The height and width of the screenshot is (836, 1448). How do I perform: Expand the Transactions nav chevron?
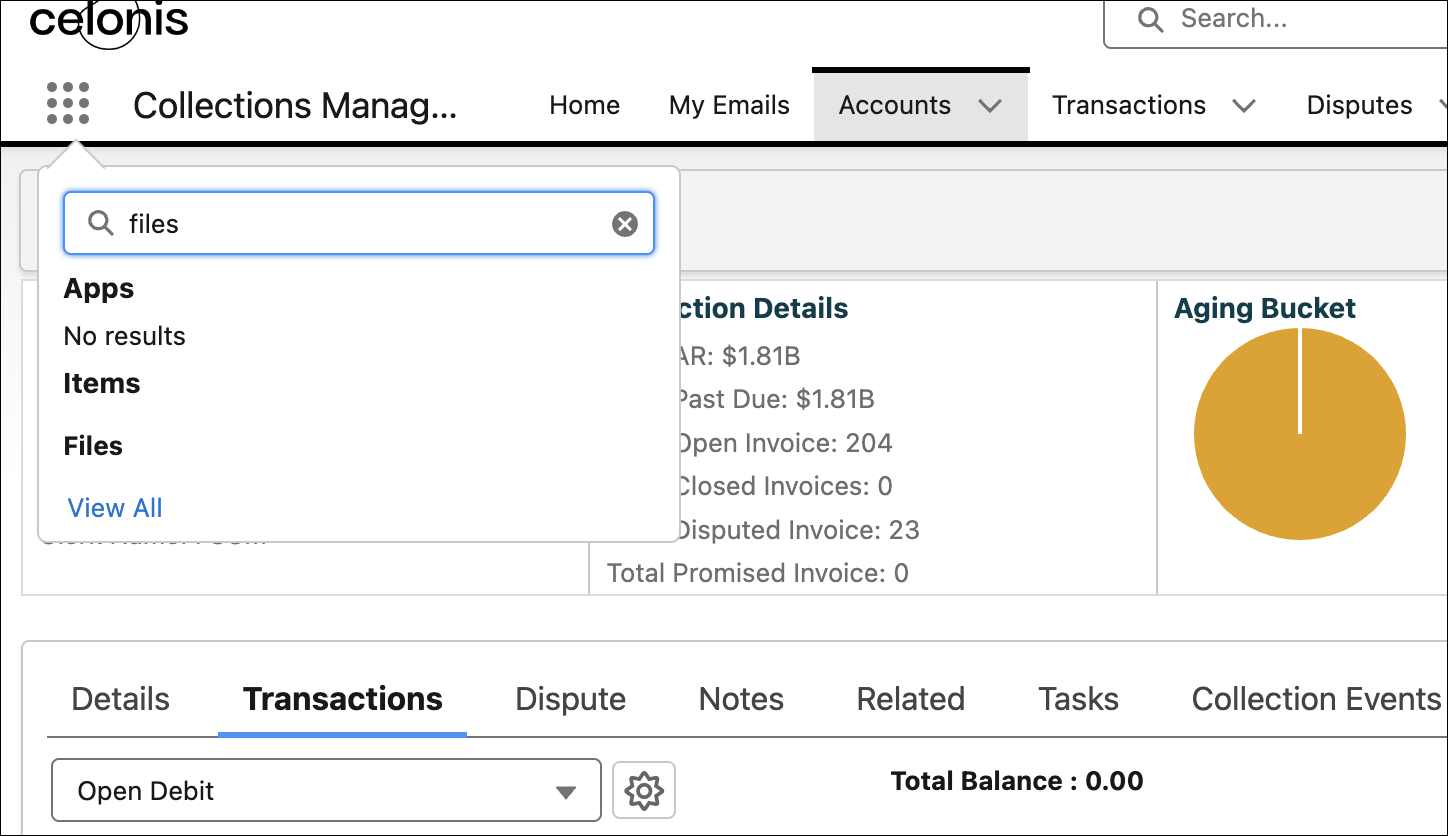pos(1244,106)
